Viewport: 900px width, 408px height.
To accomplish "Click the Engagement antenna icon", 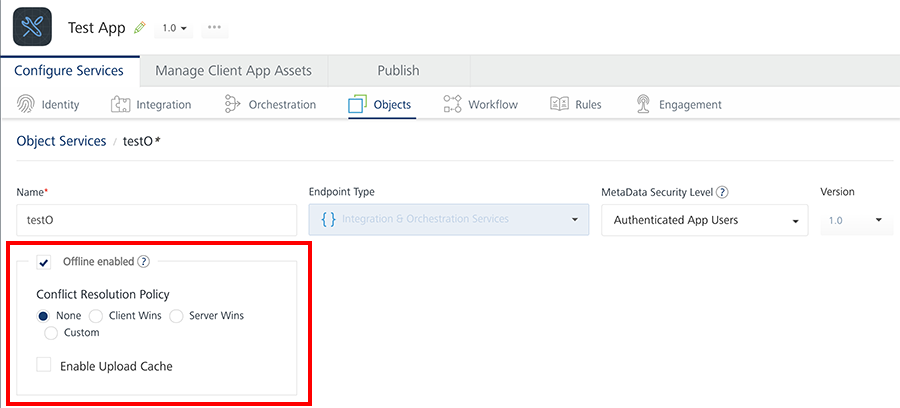I will (x=642, y=104).
